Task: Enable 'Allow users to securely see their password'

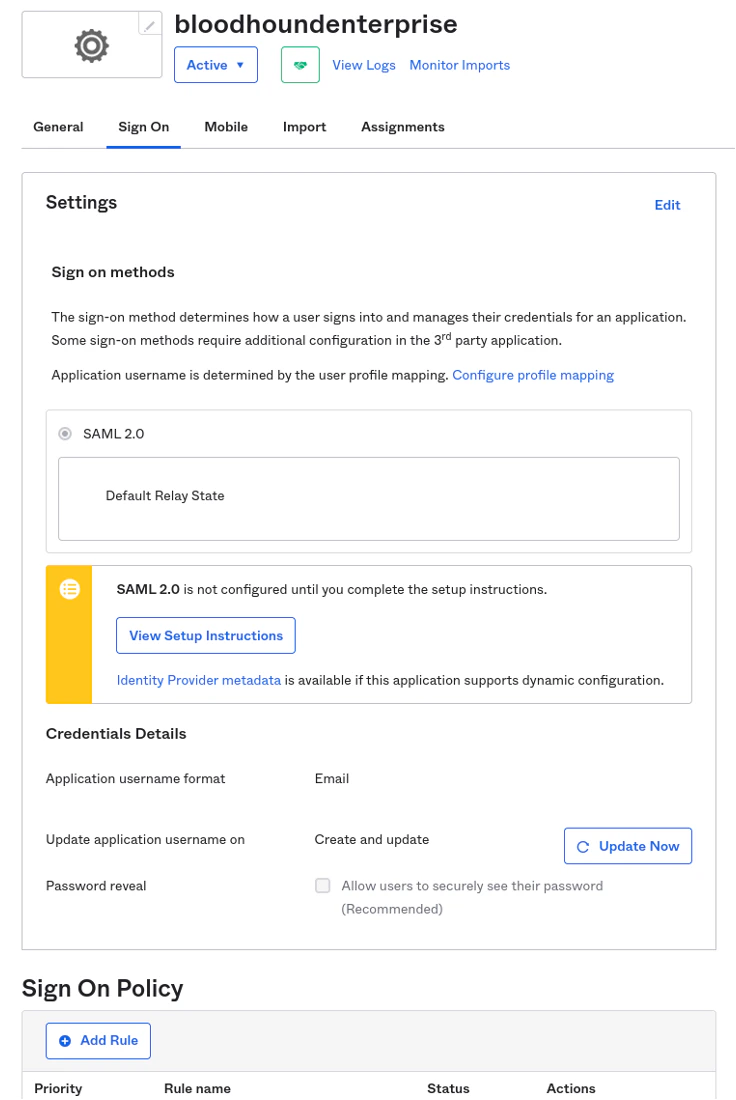Action: point(323,885)
